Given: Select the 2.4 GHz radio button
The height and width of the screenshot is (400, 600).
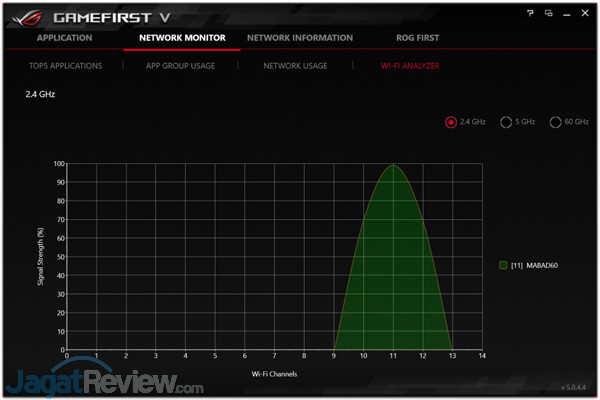Looking at the screenshot, I should click(451, 122).
